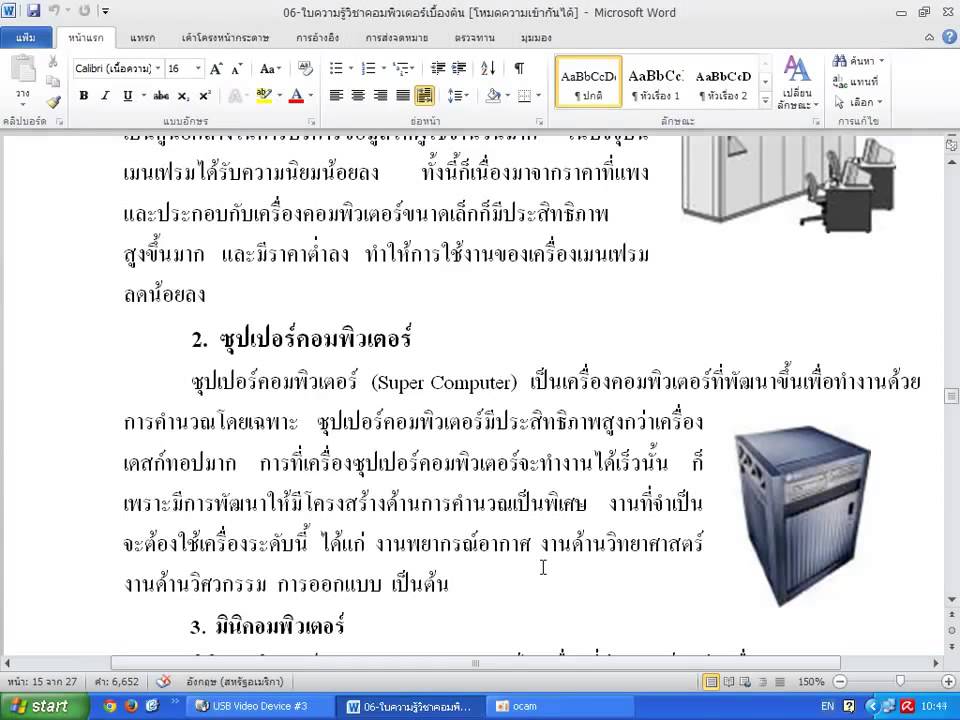Image resolution: width=960 pixels, height=720 pixels.
Task: Toggle show paragraph marks pilcrow
Action: (x=519, y=69)
